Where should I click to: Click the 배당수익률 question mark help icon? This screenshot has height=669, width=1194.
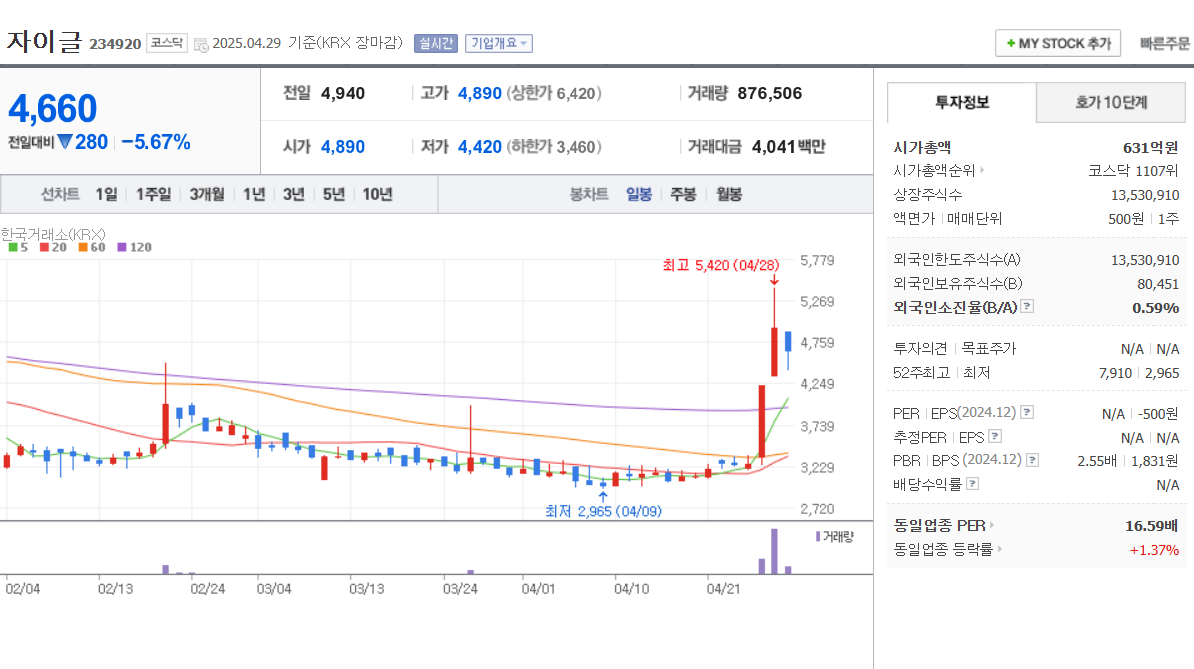(972, 484)
